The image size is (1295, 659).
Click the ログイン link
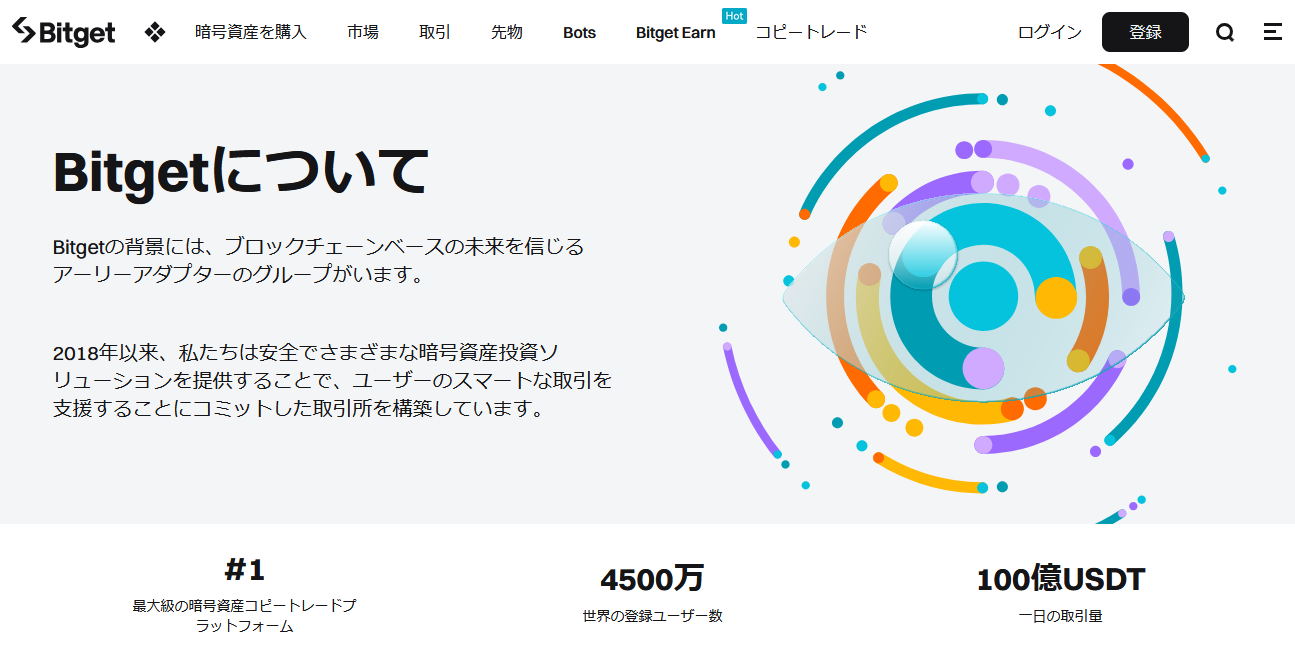tap(1047, 32)
